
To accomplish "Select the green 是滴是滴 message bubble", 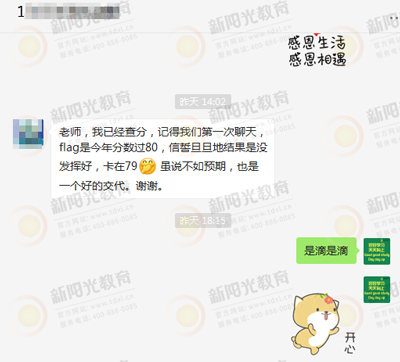I will click(x=326, y=251).
